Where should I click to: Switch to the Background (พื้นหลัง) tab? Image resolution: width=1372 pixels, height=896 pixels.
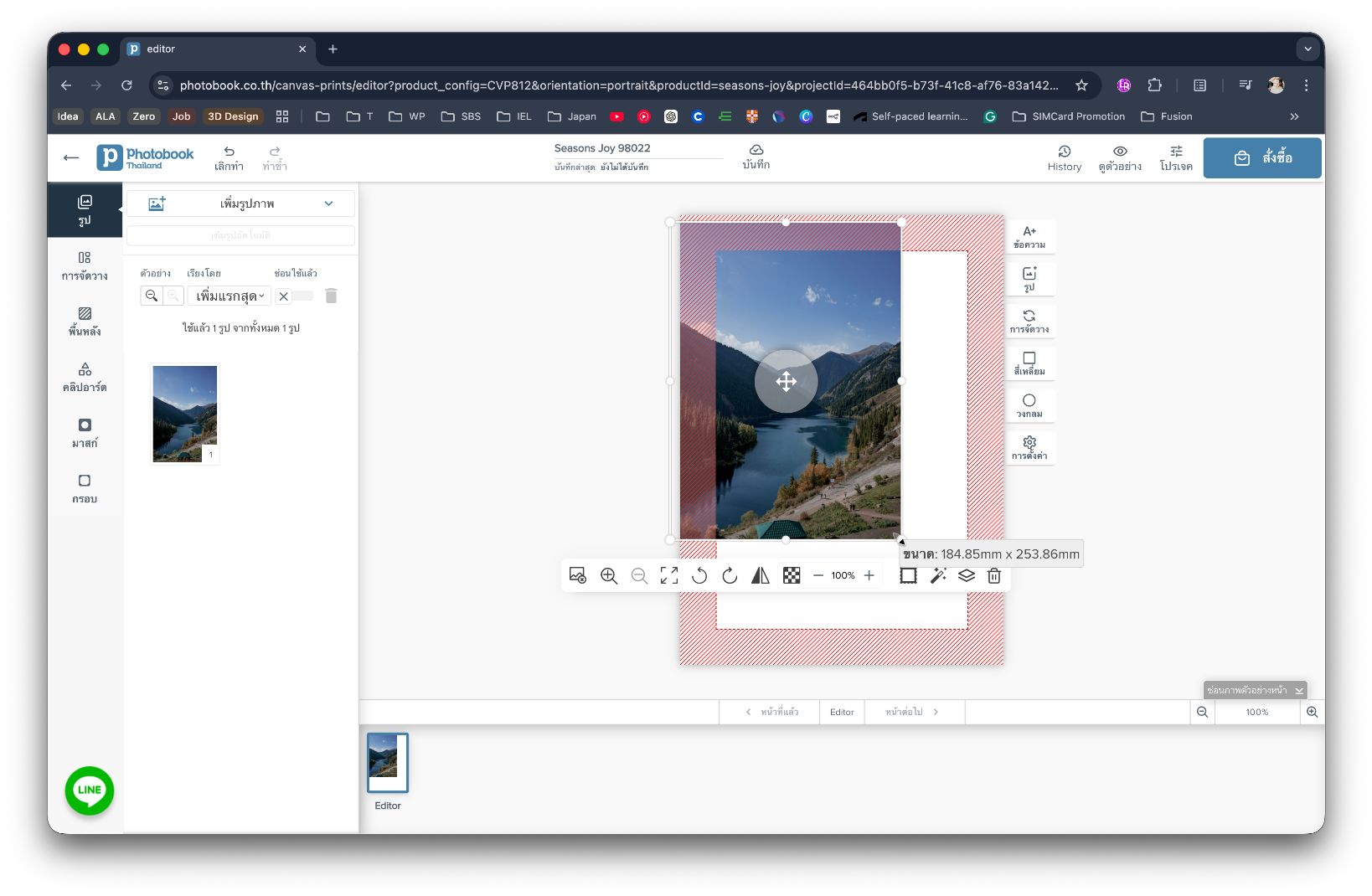(85, 322)
